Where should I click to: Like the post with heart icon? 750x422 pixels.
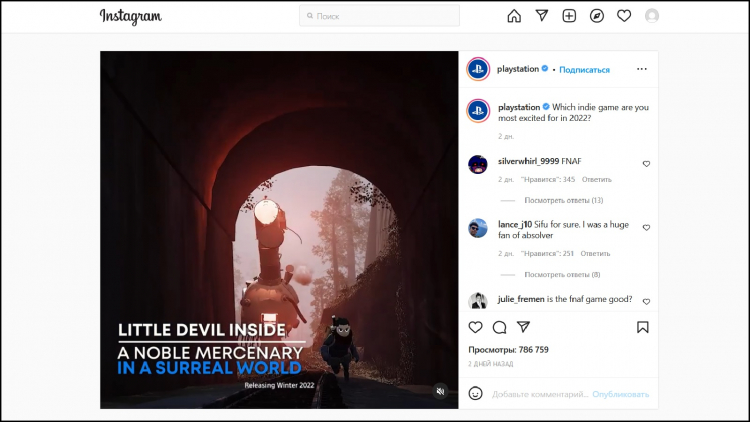tap(476, 327)
